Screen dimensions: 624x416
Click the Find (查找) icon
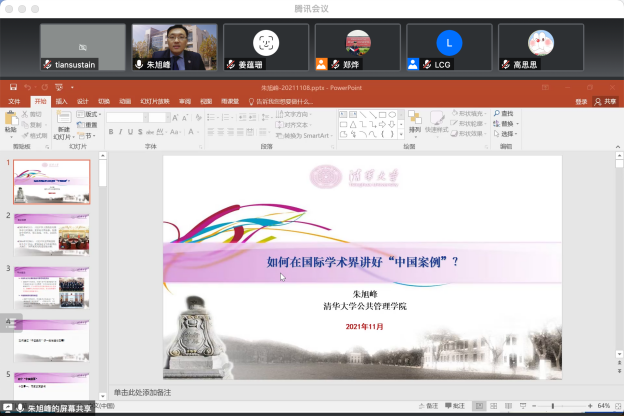tap(507, 114)
